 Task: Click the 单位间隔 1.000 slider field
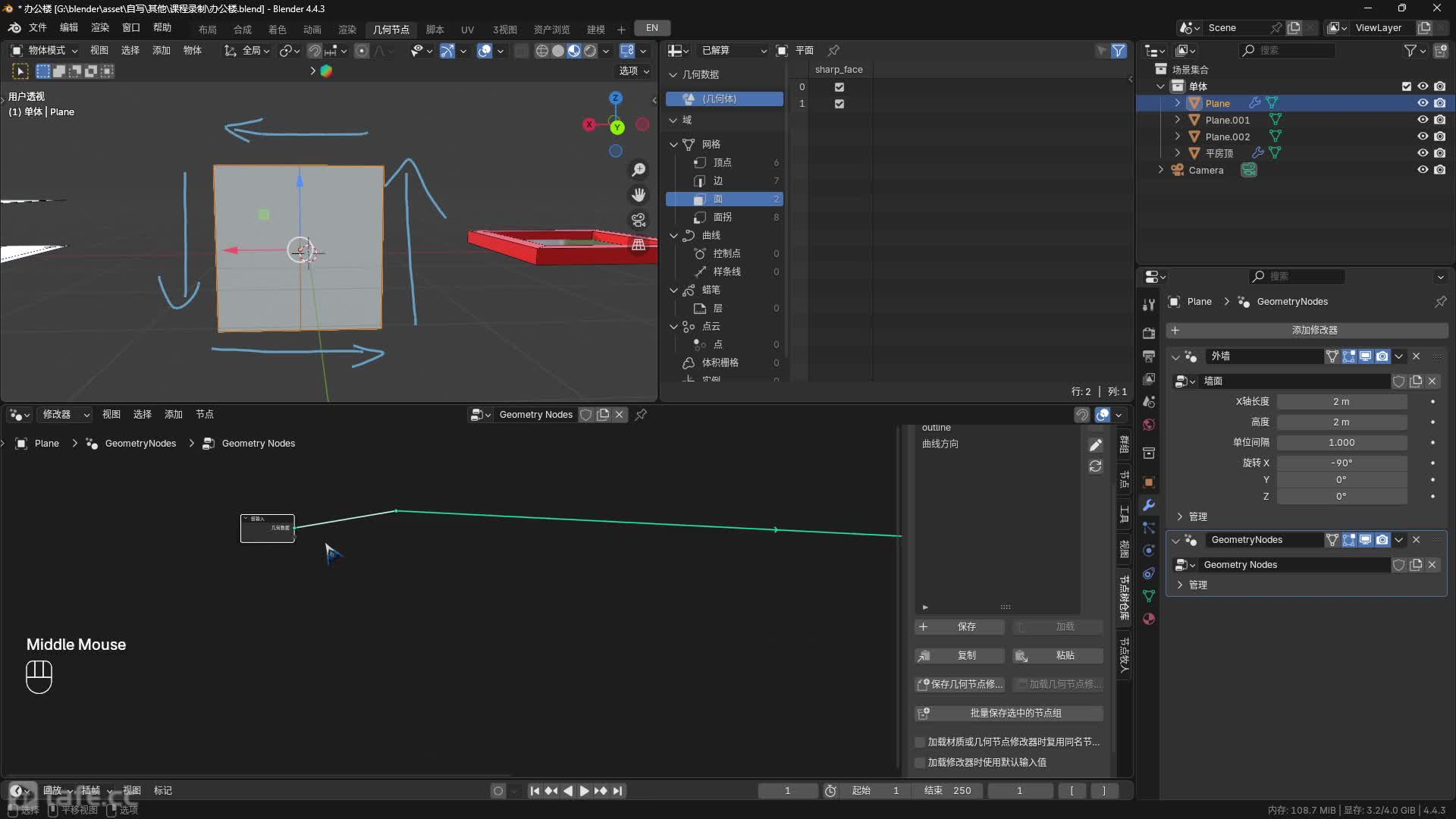[1341, 443]
